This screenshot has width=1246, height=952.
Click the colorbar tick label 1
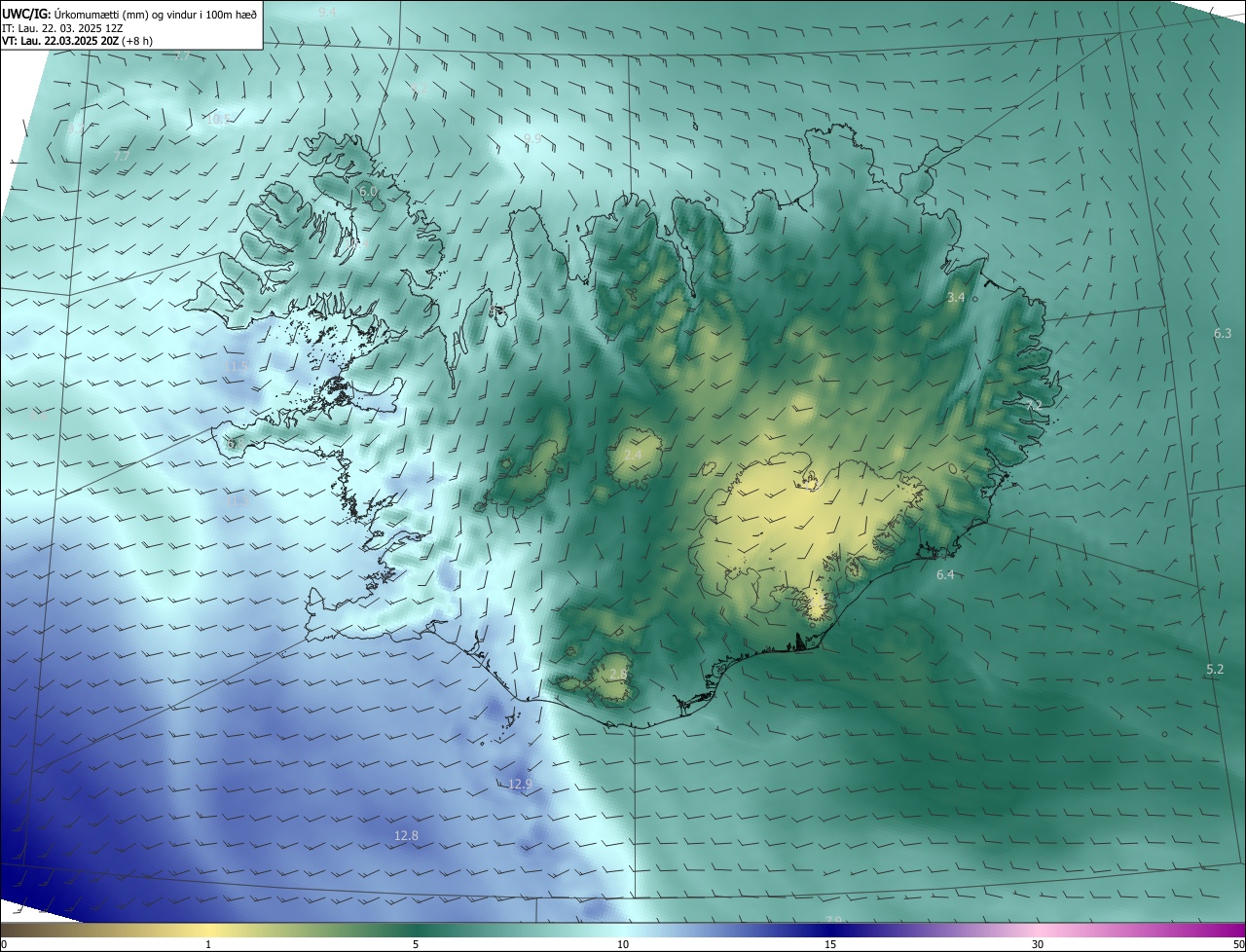pos(208,944)
